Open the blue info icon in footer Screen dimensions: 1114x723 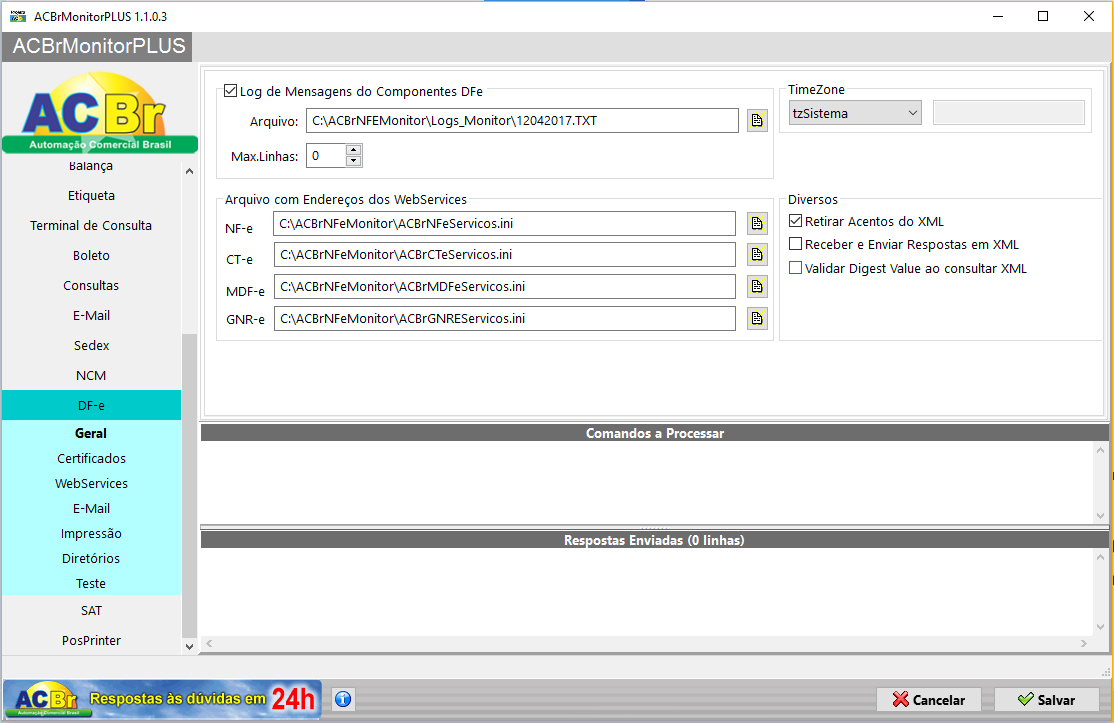tap(343, 700)
